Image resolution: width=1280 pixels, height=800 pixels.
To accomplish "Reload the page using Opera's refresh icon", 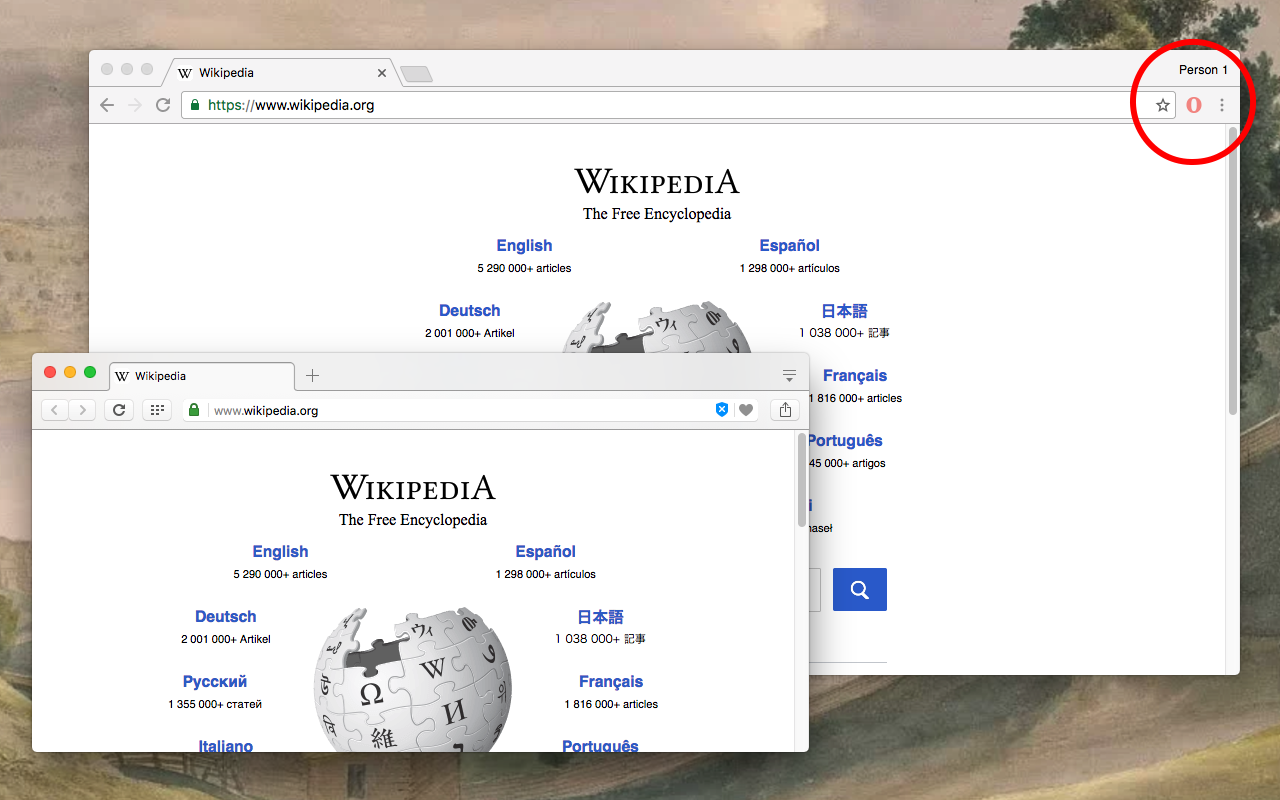I will (119, 409).
